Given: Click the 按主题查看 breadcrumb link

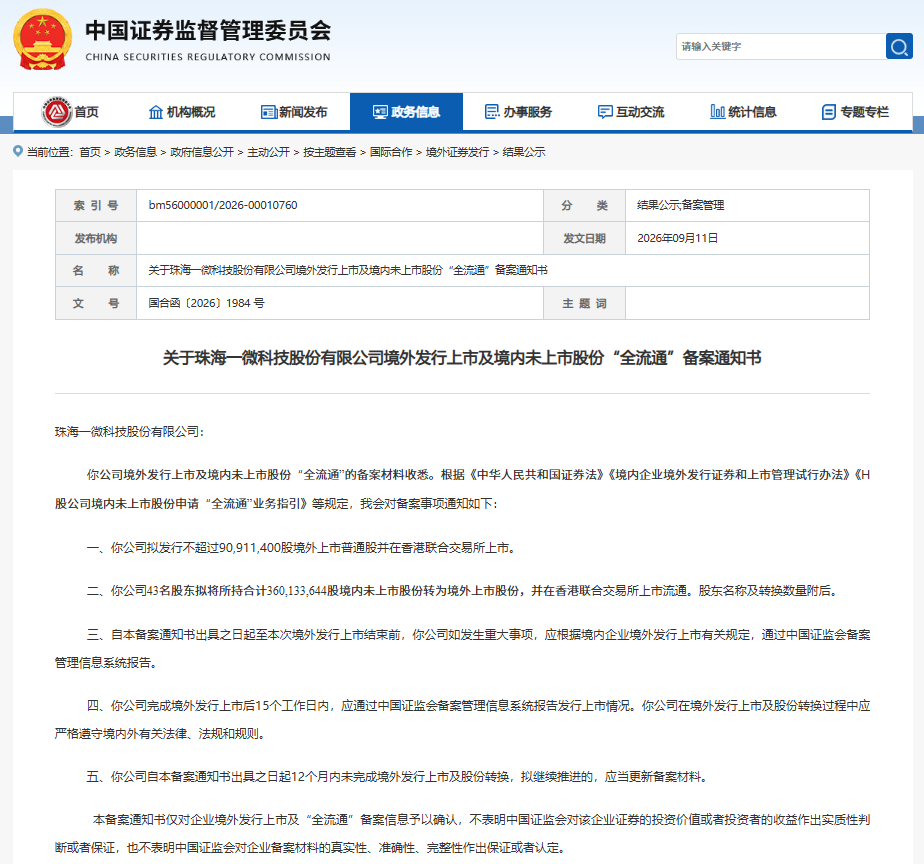Looking at the screenshot, I should [x=329, y=152].
